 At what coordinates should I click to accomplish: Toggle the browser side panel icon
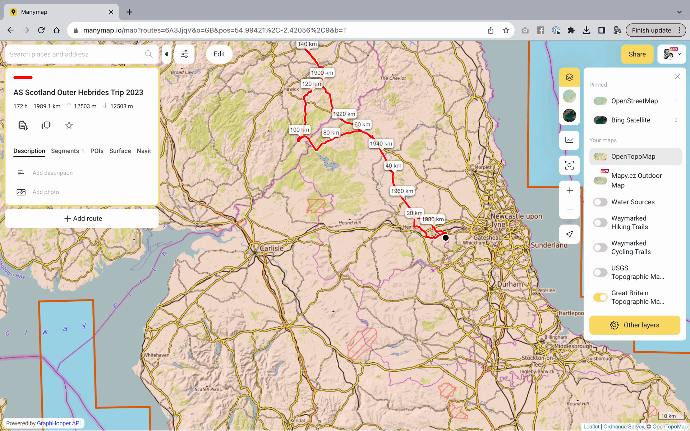(x=602, y=30)
